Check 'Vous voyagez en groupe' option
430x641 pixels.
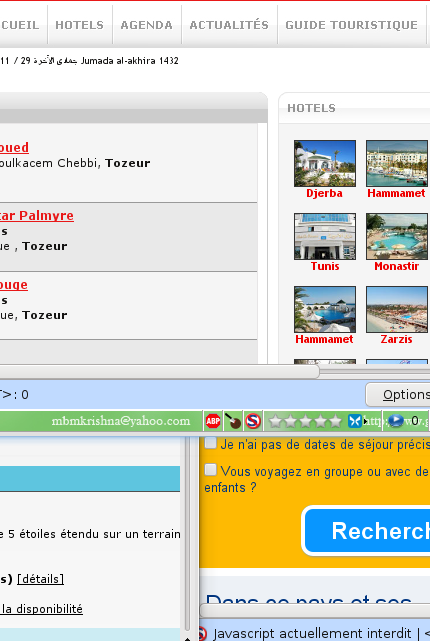click(211, 470)
